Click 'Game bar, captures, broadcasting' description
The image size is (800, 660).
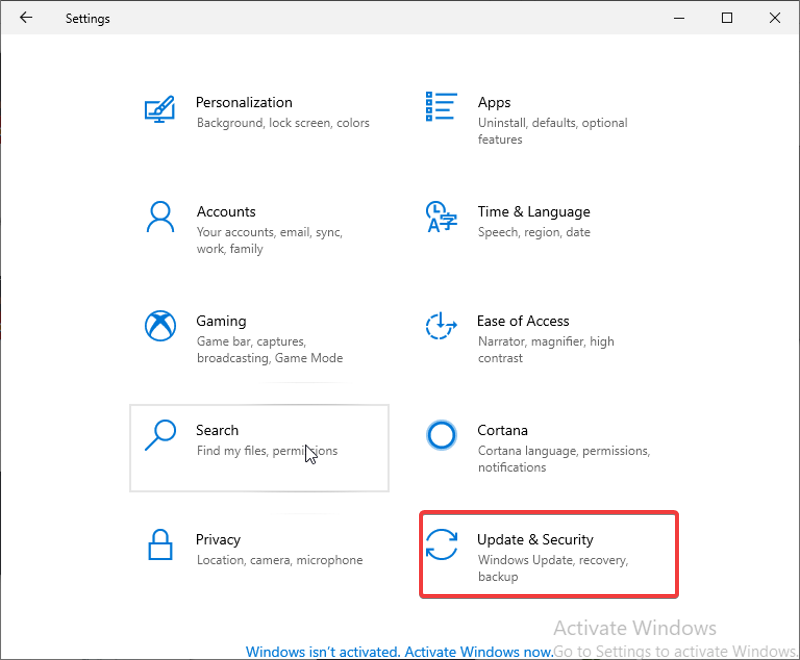[x=270, y=349]
